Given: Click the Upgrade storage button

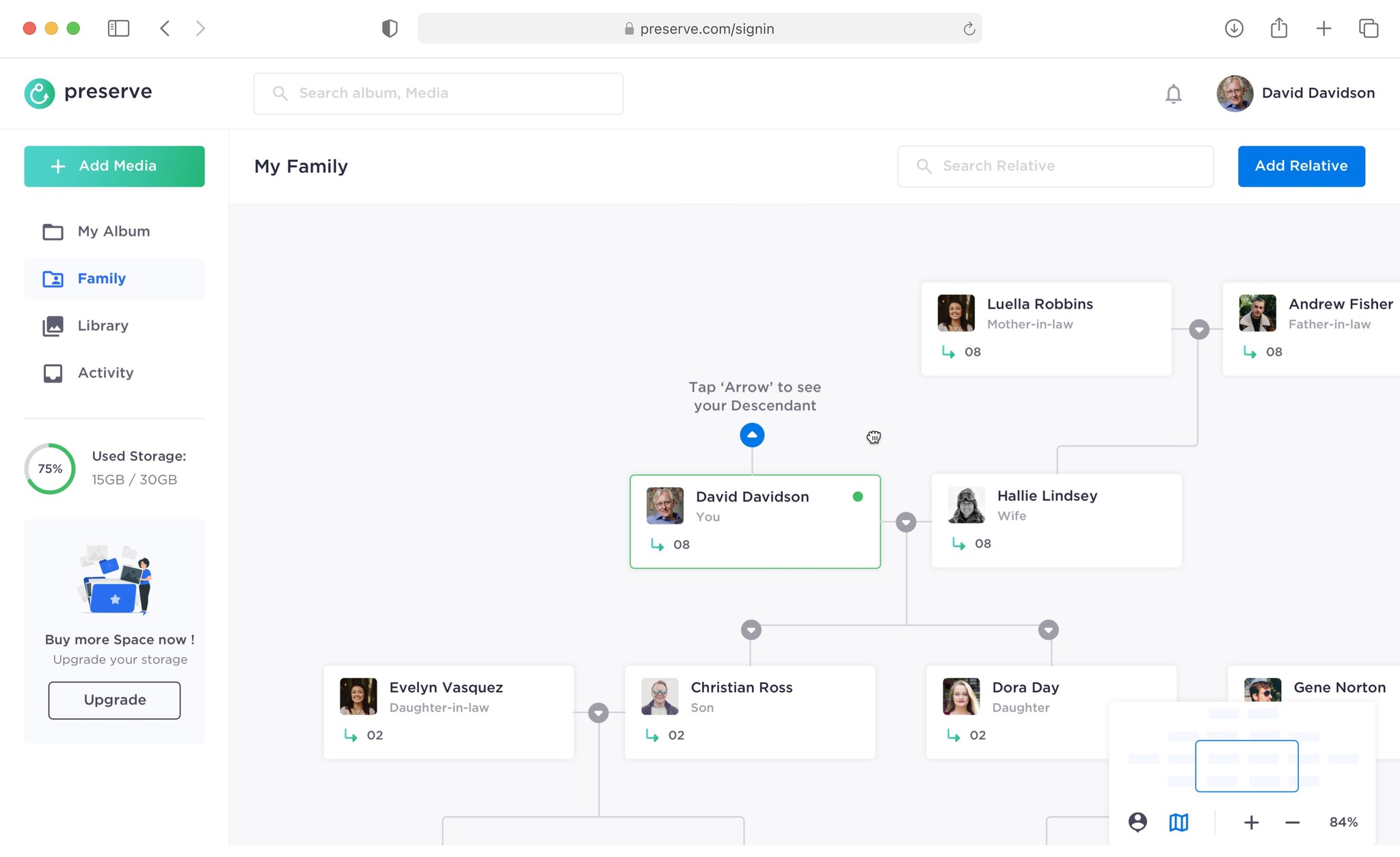Looking at the screenshot, I should (114, 700).
